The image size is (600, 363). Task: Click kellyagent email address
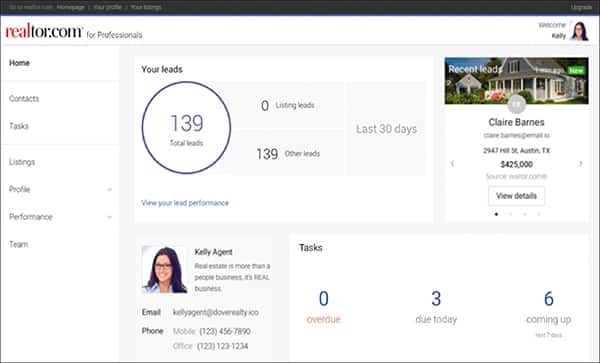216,313
